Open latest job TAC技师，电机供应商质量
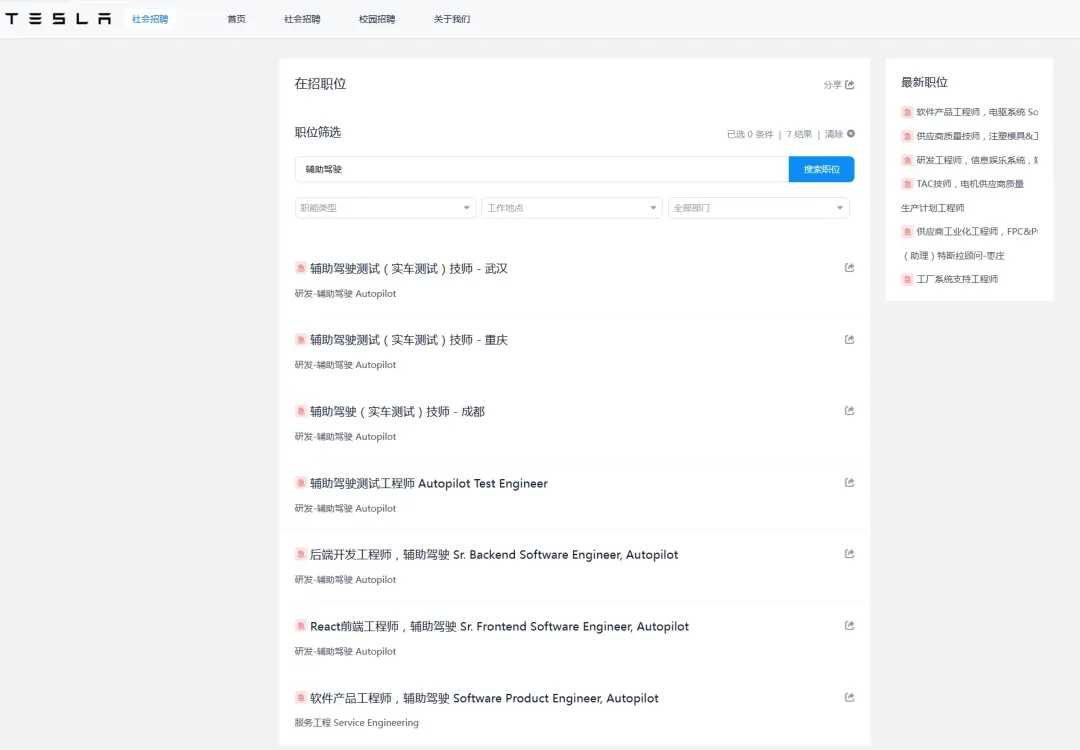 pyautogui.click(x=970, y=184)
